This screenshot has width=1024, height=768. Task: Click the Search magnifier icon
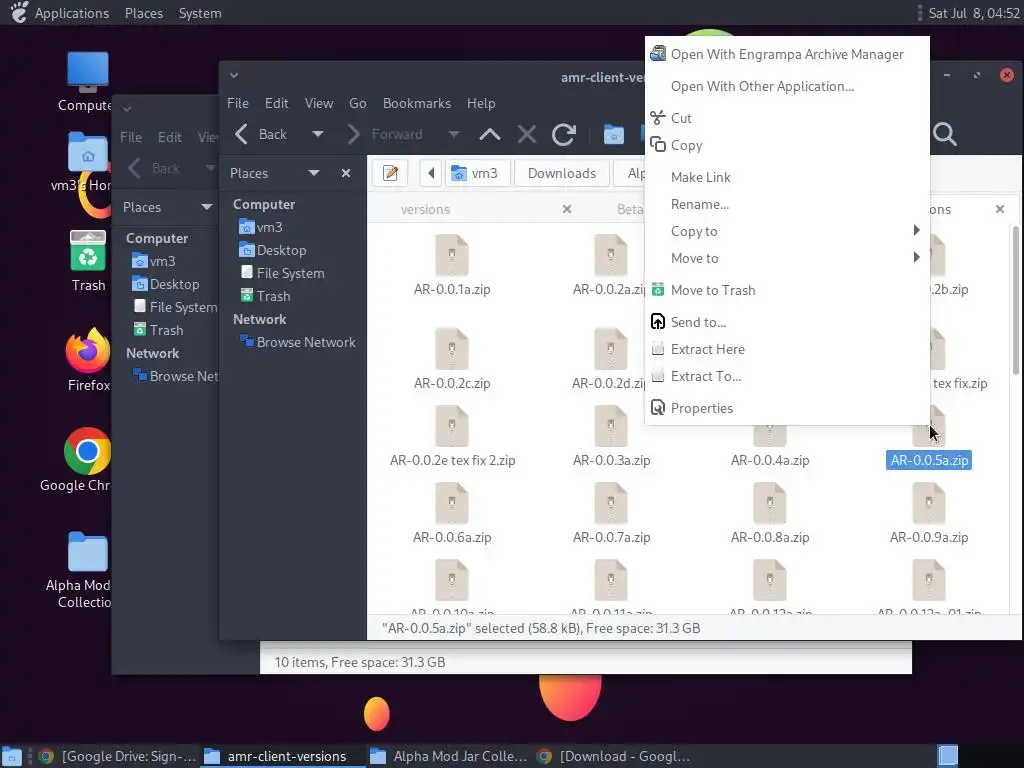[x=944, y=135]
